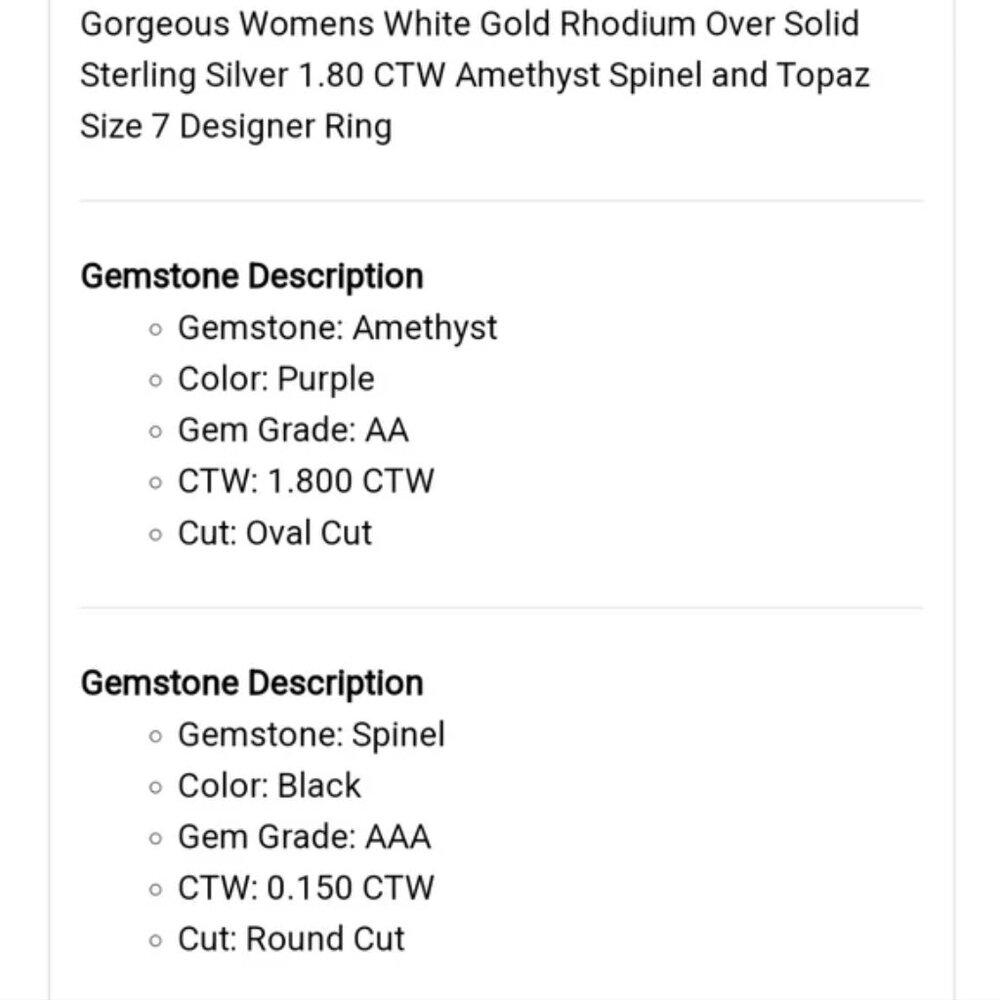Select the Gem Grade: AA entry
This screenshot has width=1000, height=1000.
(x=293, y=430)
